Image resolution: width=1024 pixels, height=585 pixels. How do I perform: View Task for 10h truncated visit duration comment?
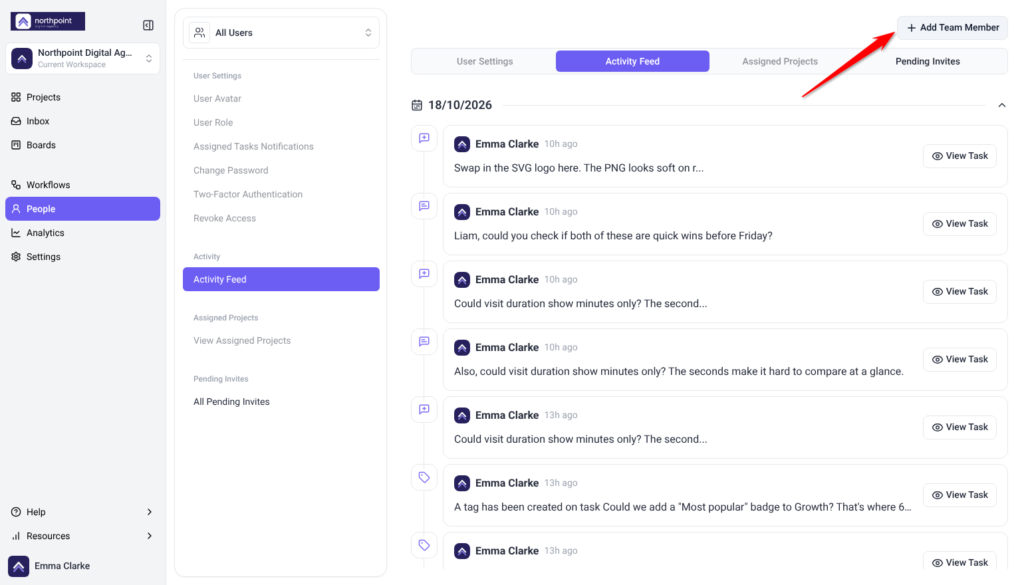point(959,292)
